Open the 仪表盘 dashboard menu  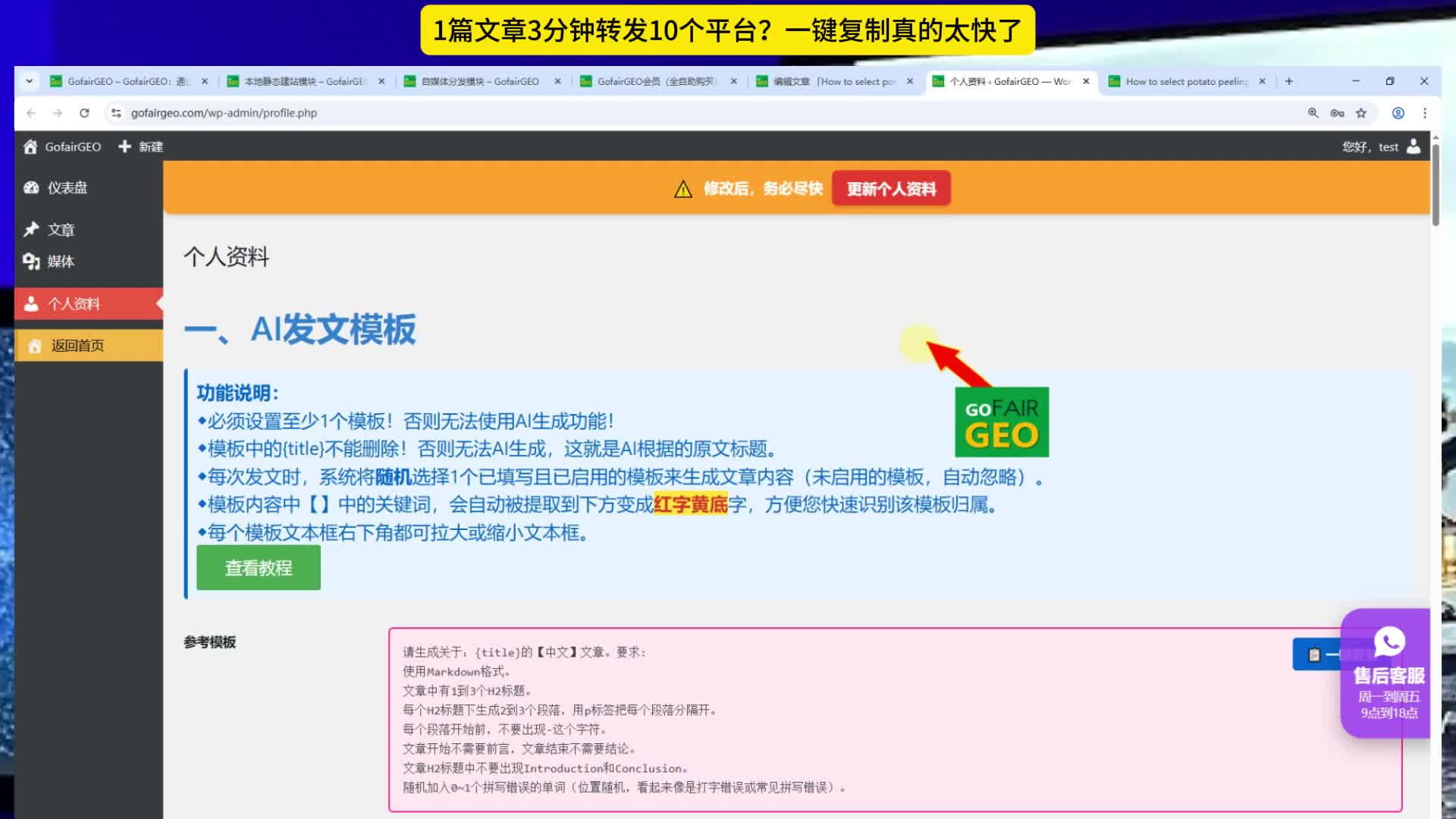67,187
